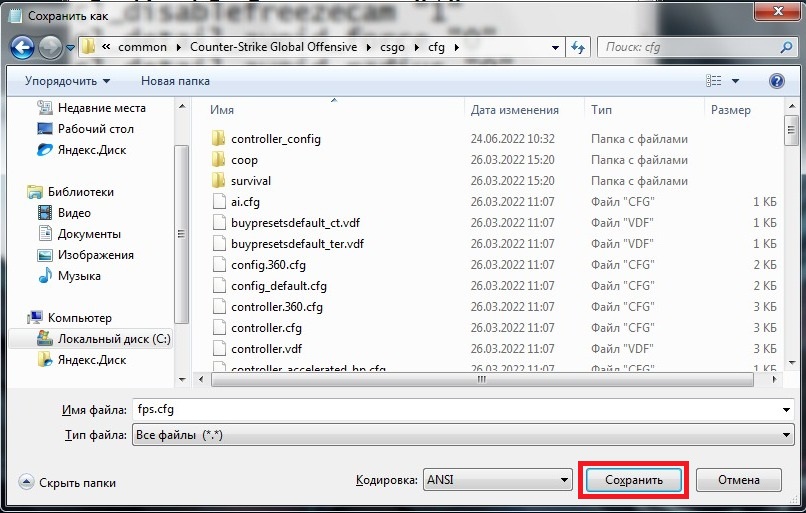Click the ai.cfg file icon

click(x=219, y=201)
